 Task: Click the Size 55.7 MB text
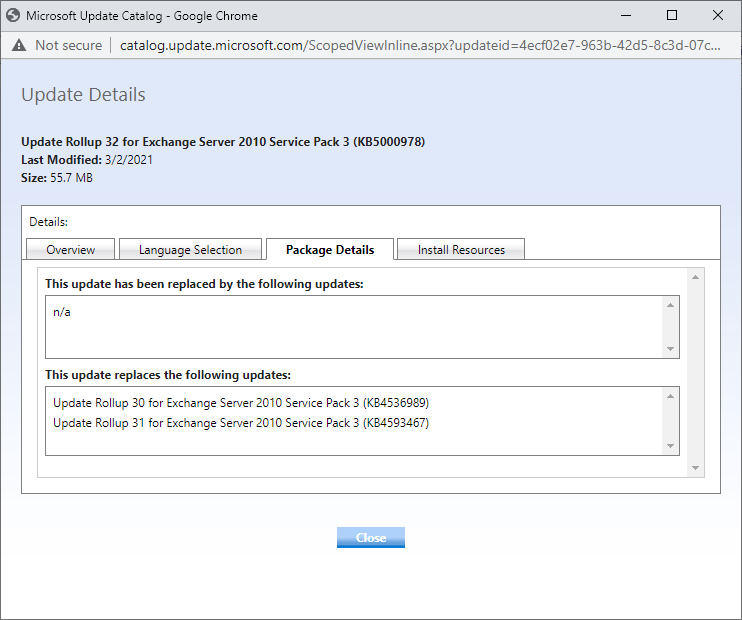(x=57, y=178)
